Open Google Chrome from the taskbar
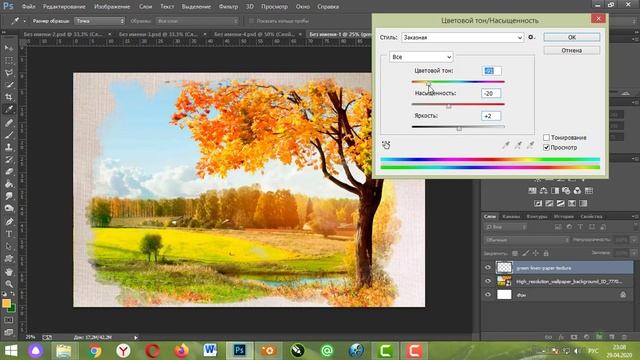Image resolution: width=640 pixels, height=360 pixels. [x=95, y=351]
